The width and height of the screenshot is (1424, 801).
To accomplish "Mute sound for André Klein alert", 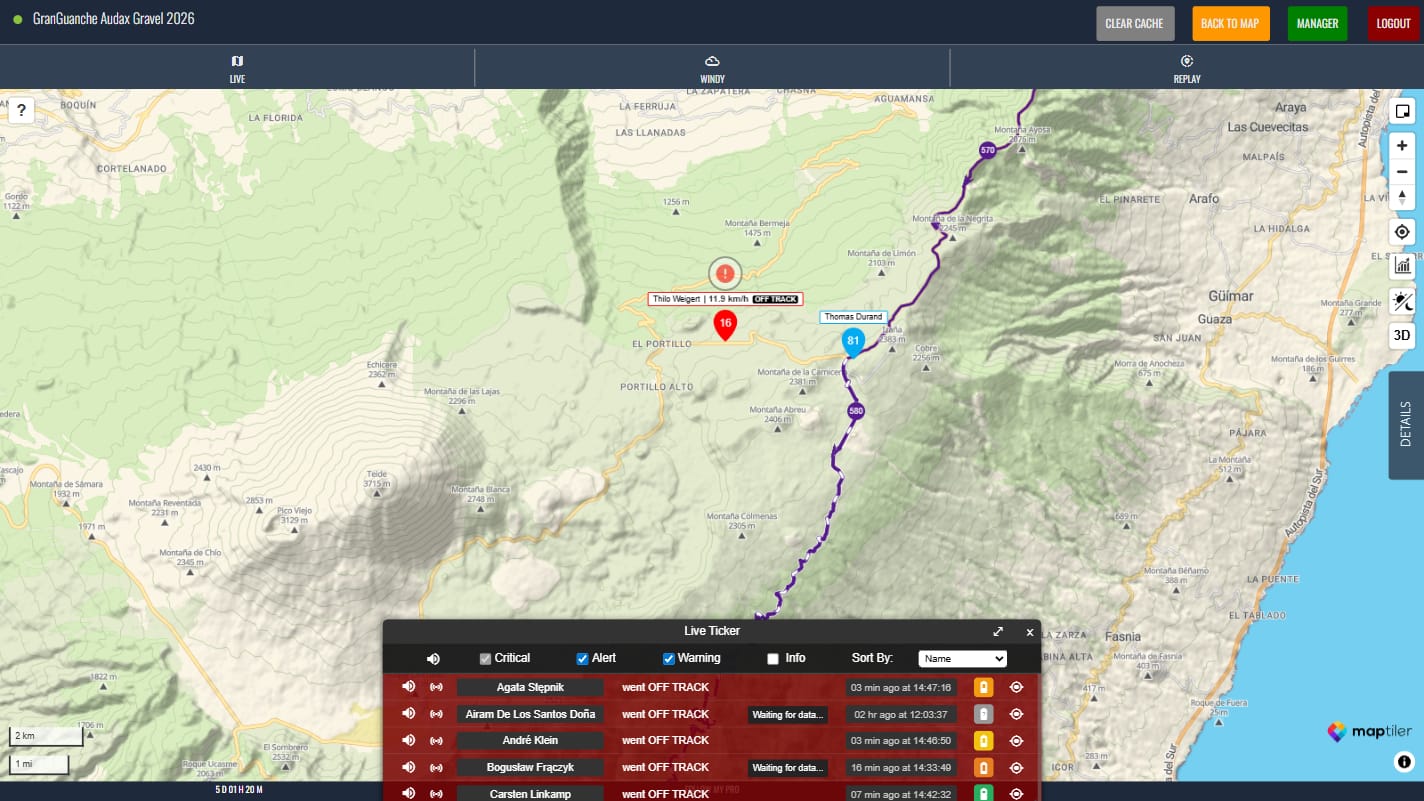I will pos(408,741).
